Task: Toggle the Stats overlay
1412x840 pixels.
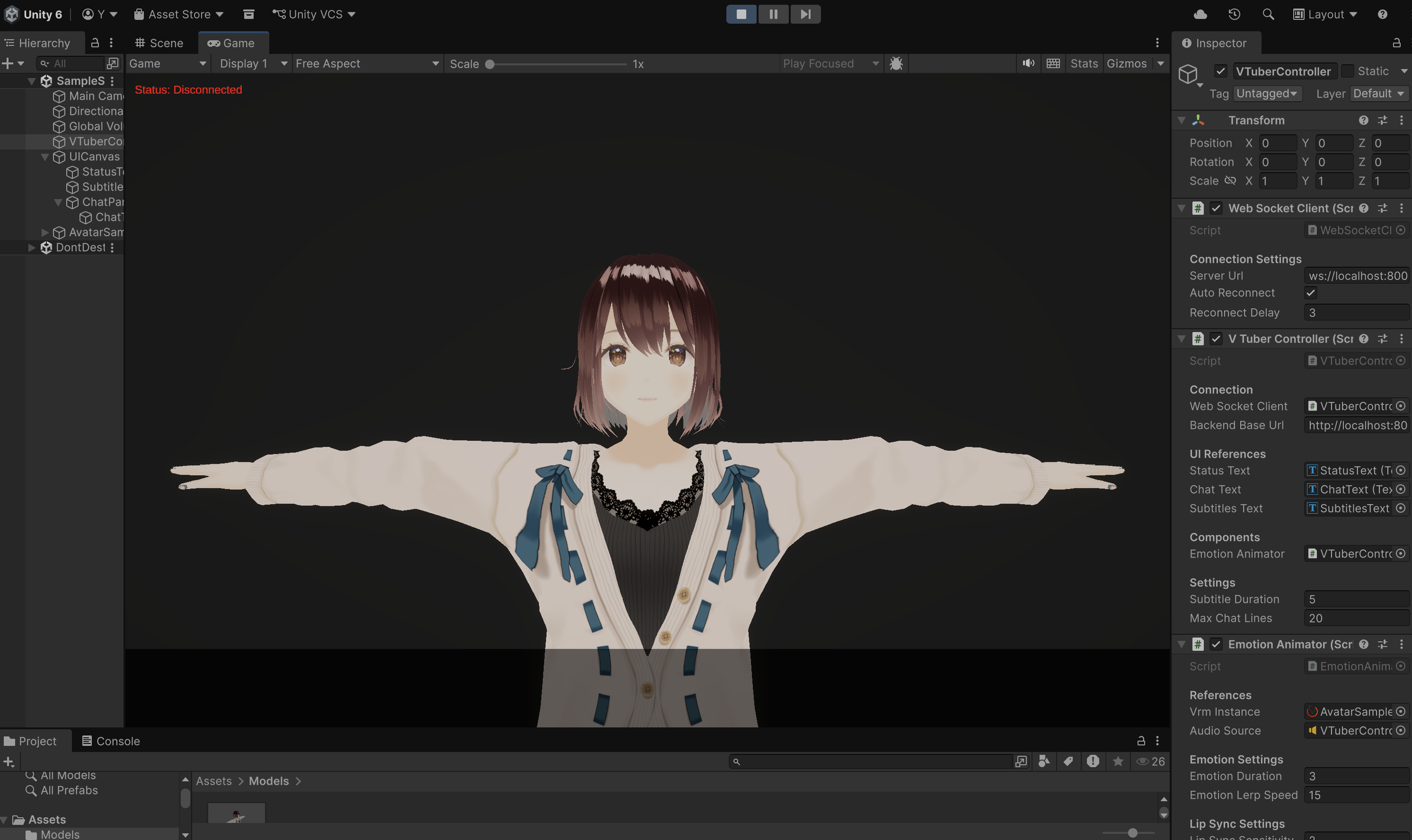Action: click(1084, 63)
